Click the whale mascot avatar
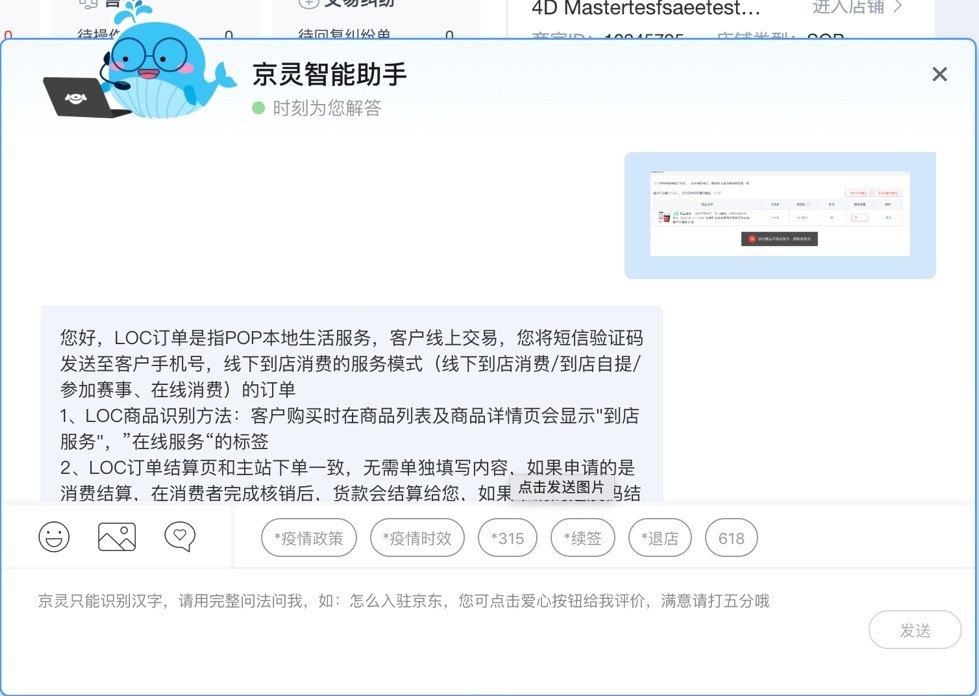Screen dimensions: 979x696 click(x=140, y=62)
